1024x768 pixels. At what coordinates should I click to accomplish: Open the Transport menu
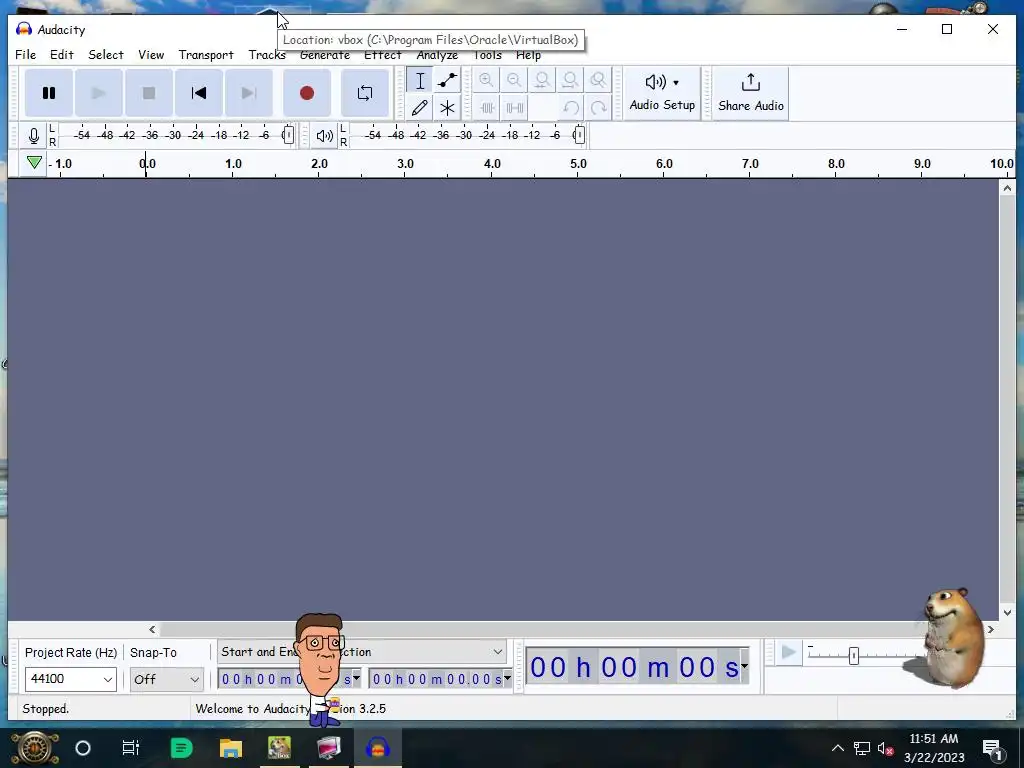click(206, 55)
